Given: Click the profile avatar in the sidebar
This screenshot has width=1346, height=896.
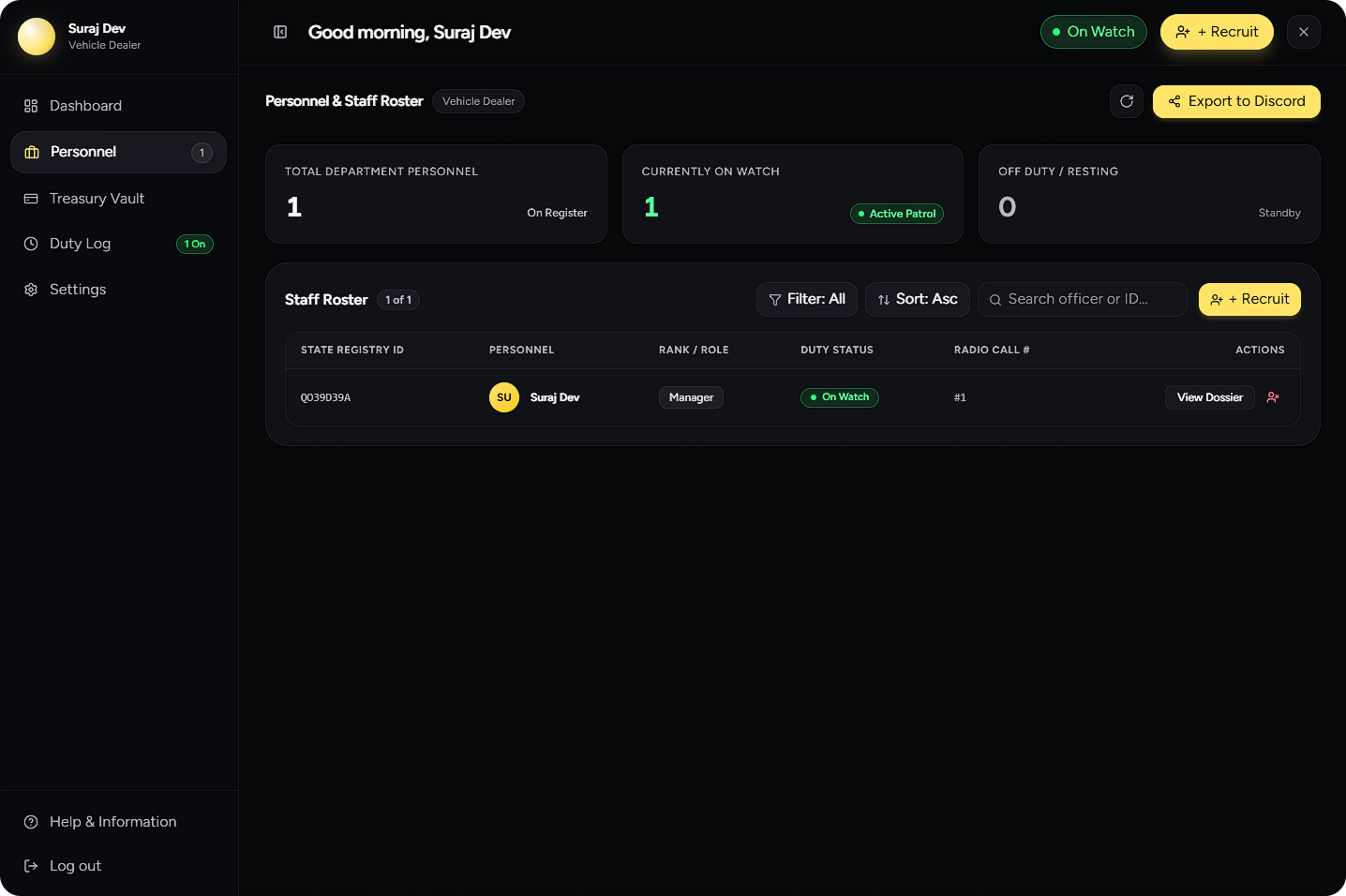Looking at the screenshot, I should [37, 37].
